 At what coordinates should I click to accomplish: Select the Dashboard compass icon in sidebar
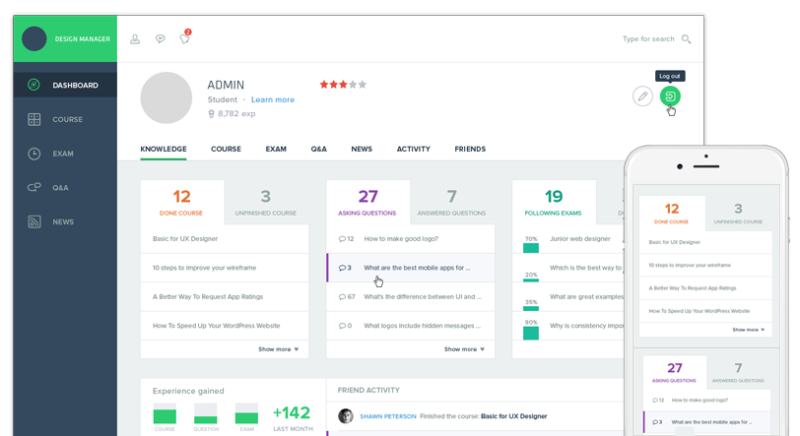coord(34,85)
